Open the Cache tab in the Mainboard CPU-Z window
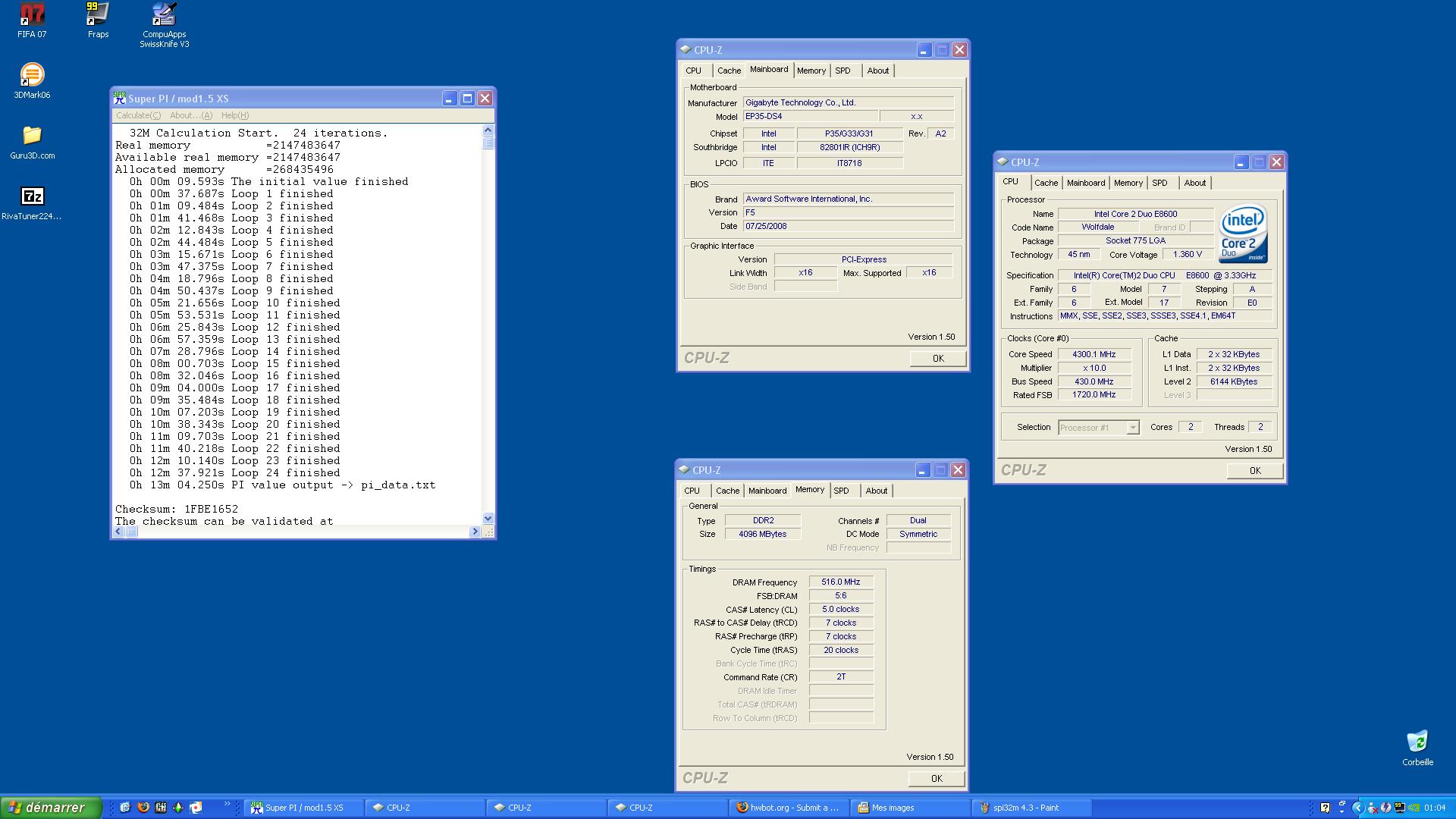 click(x=729, y=71)
